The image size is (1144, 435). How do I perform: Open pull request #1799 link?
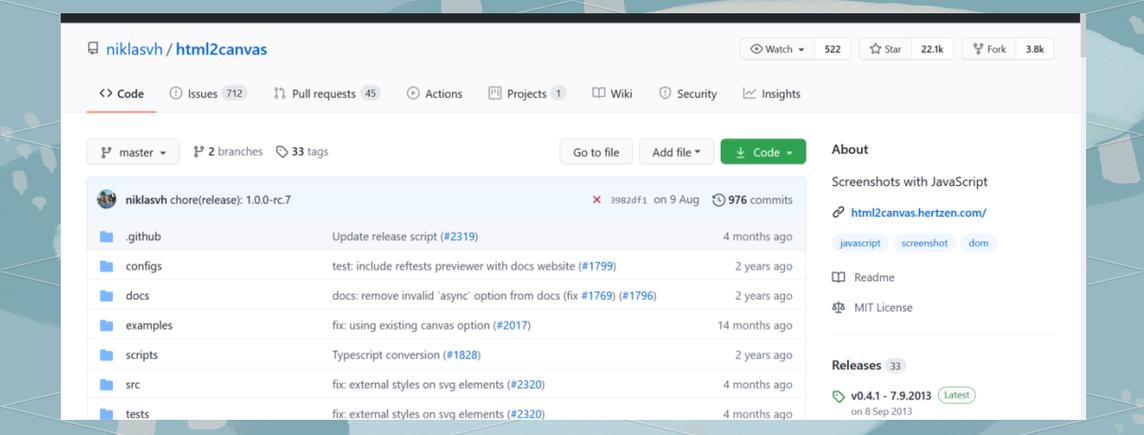[x=597, y=266]
